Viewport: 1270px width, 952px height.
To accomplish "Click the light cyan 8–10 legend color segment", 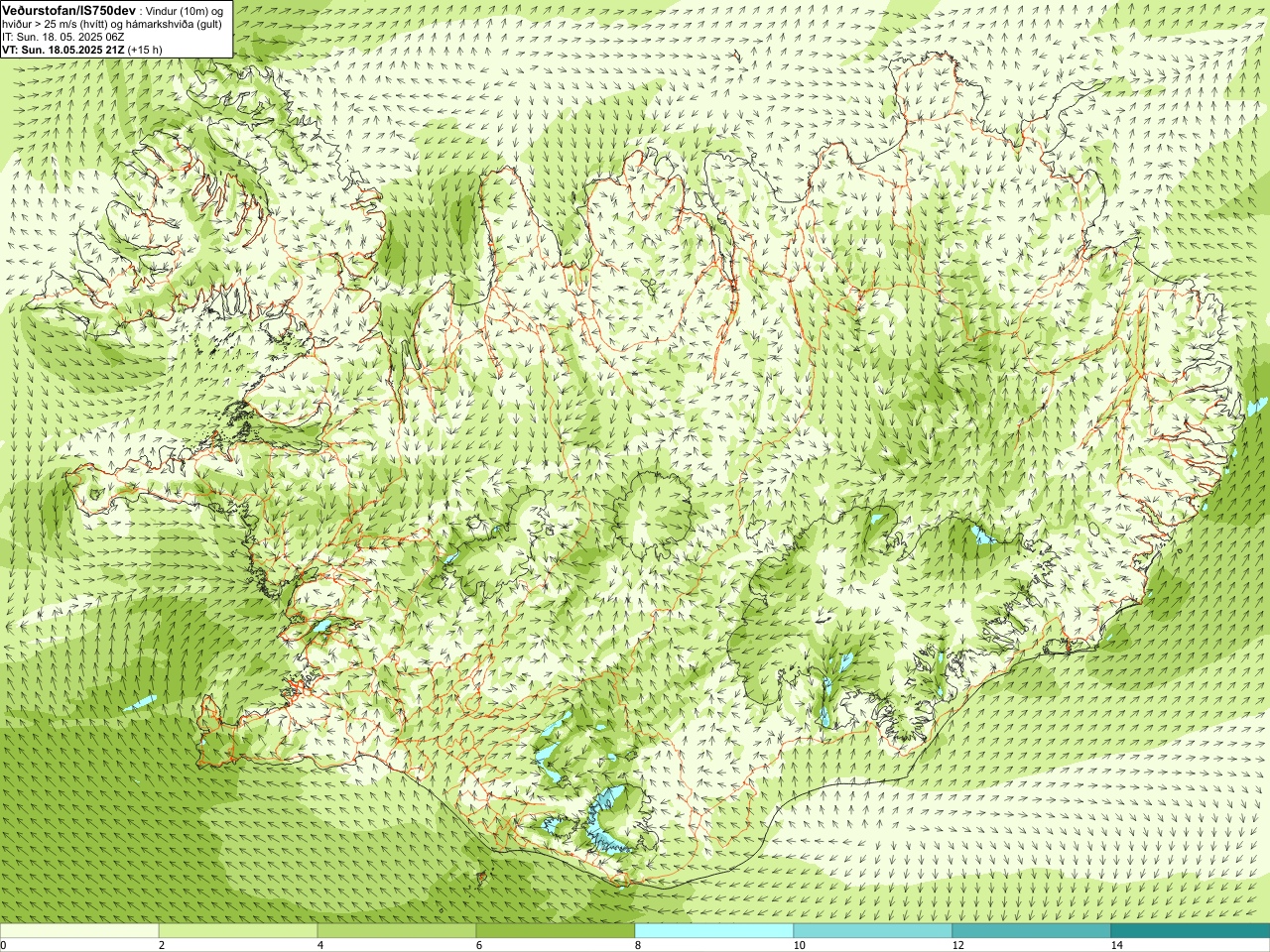I will click(x=714, y=931).
